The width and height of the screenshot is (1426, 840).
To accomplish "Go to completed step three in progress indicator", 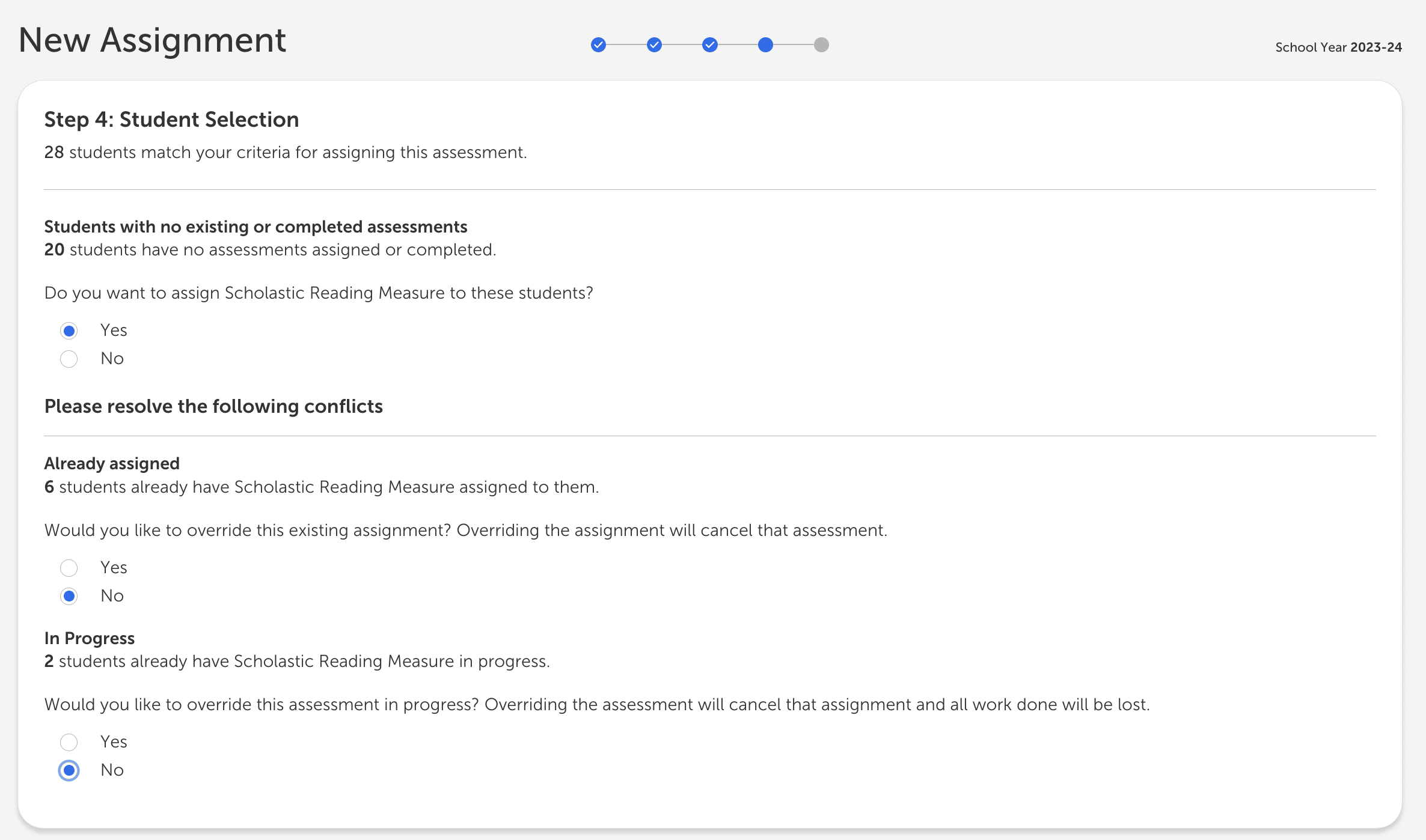I will 710,45.
